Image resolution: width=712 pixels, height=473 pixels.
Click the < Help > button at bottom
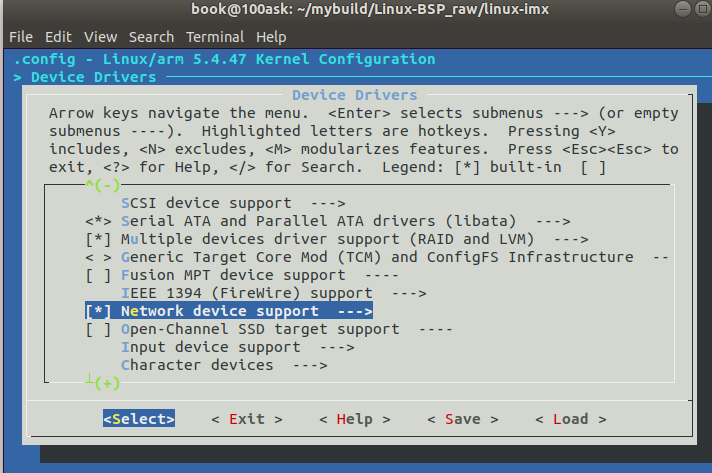click(355, 419)
